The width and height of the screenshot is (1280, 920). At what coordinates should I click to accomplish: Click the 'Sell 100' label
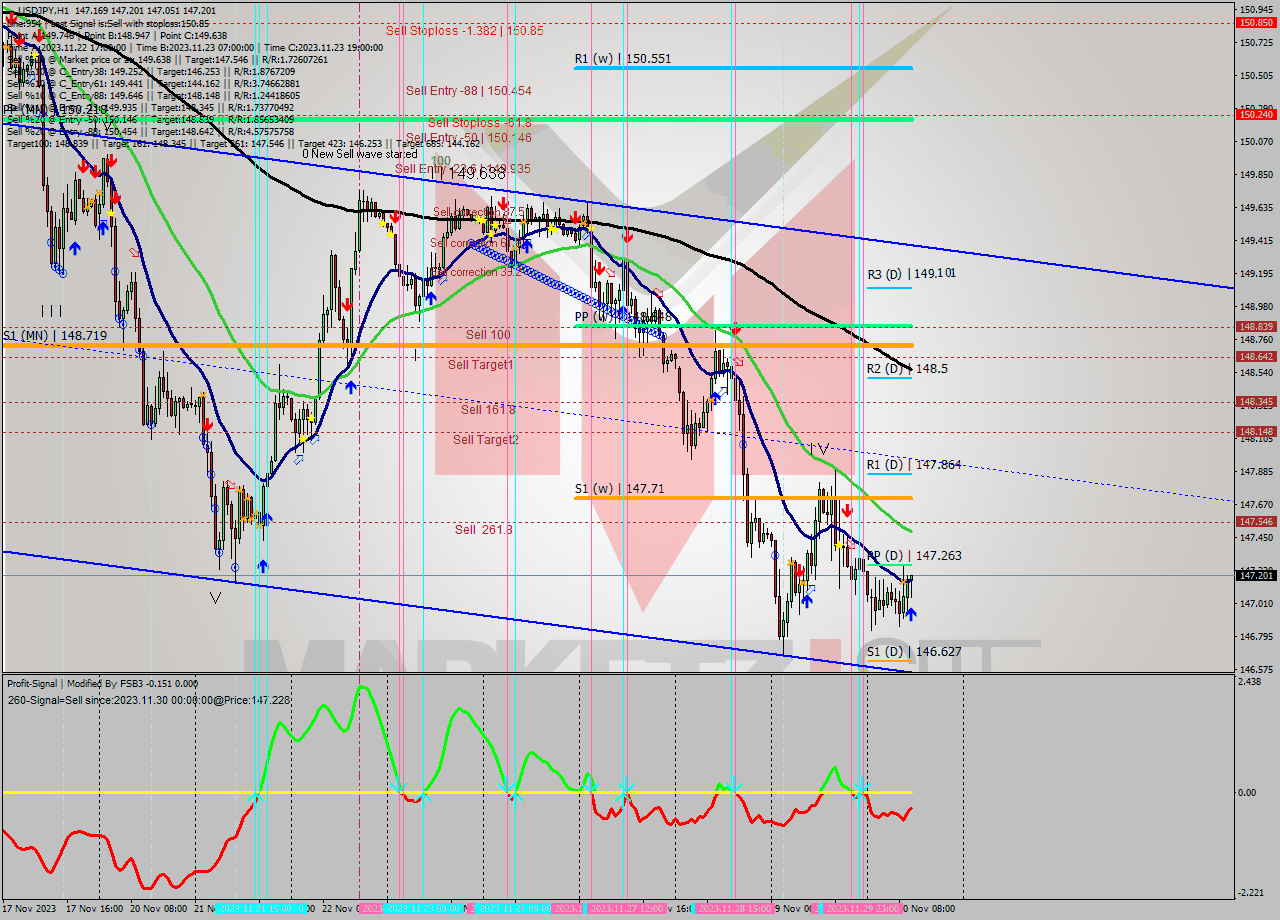[488, 335]
